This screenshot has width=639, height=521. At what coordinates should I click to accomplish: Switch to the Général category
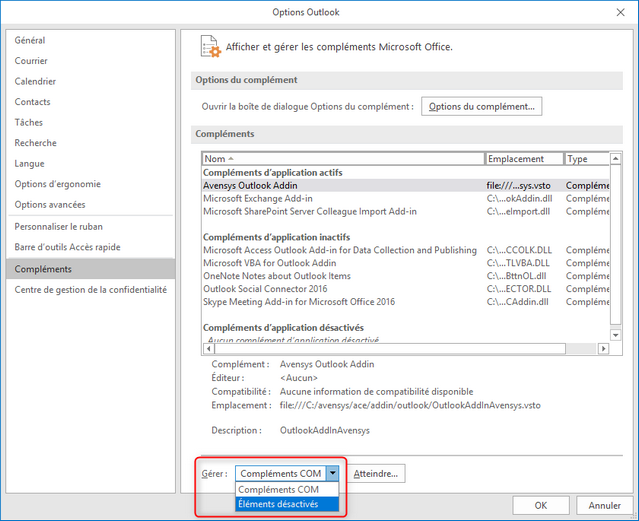[30, 40]
